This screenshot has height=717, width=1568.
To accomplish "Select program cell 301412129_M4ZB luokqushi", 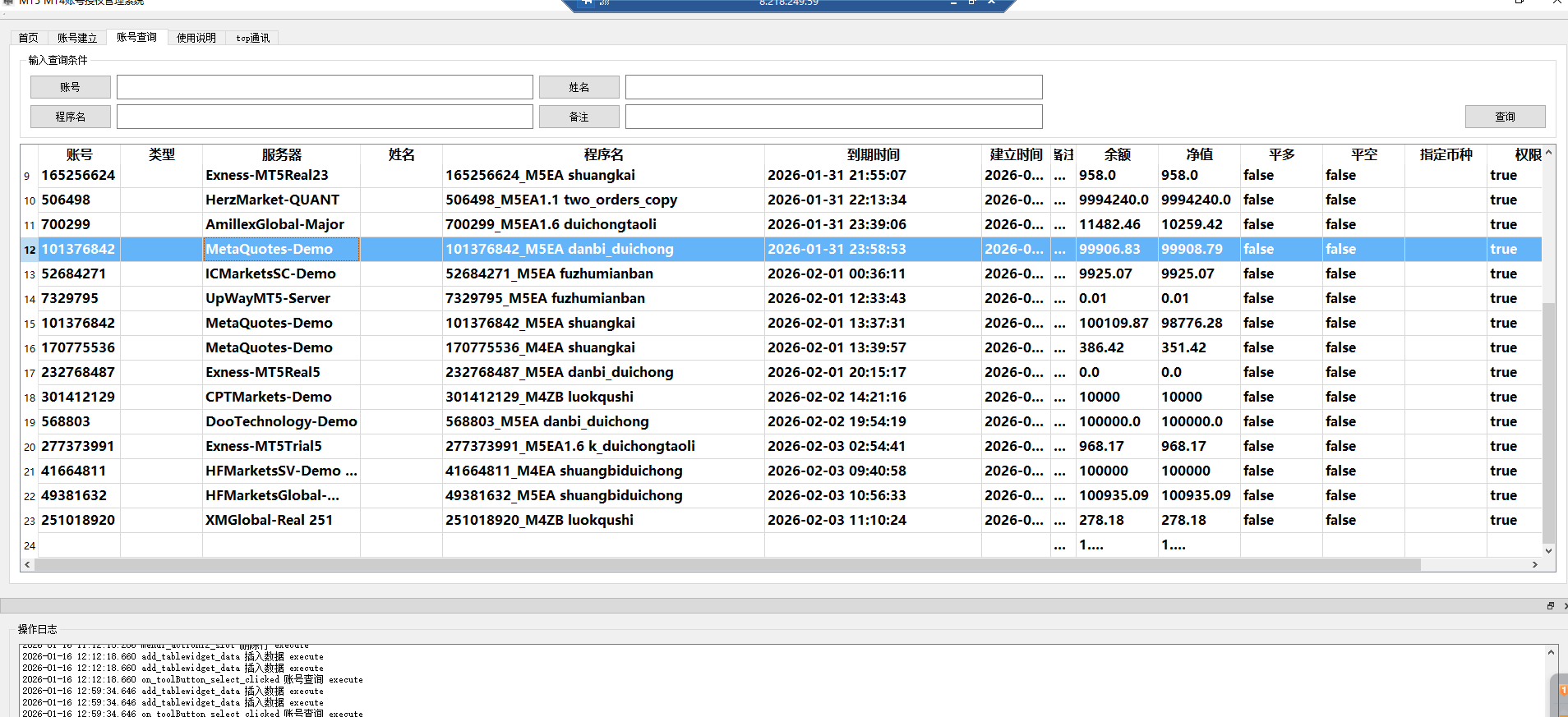I will [x=603, y=398].
